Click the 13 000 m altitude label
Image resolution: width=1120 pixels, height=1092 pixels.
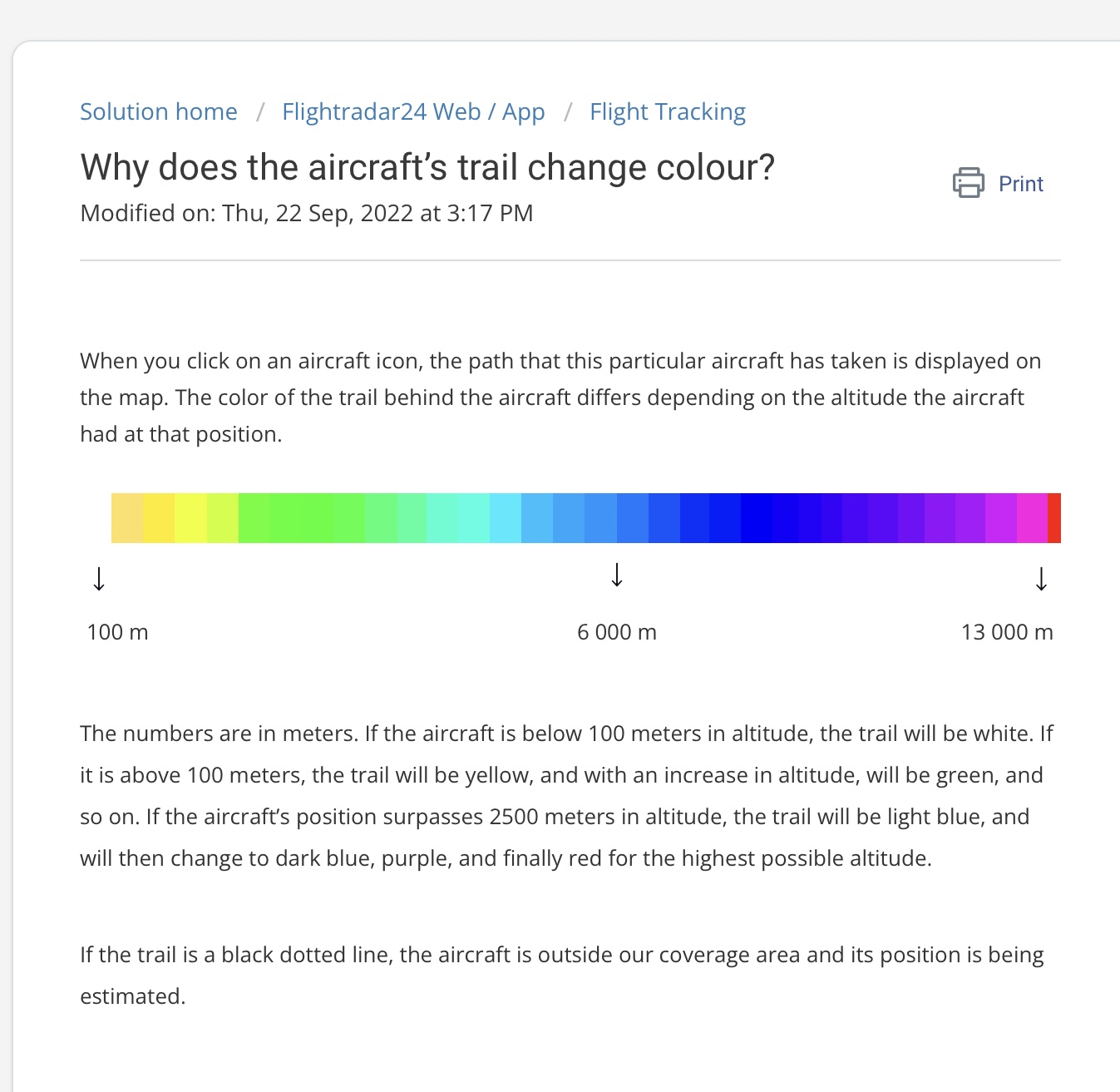(1007, 632)
